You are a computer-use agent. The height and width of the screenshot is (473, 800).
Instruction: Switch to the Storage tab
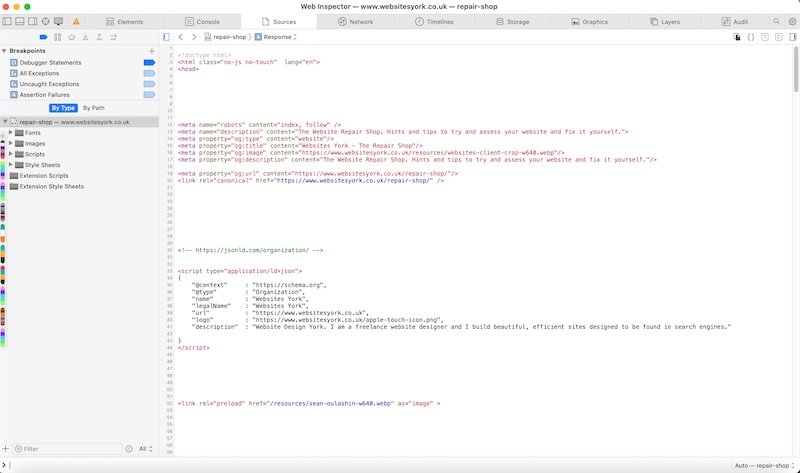513,21
